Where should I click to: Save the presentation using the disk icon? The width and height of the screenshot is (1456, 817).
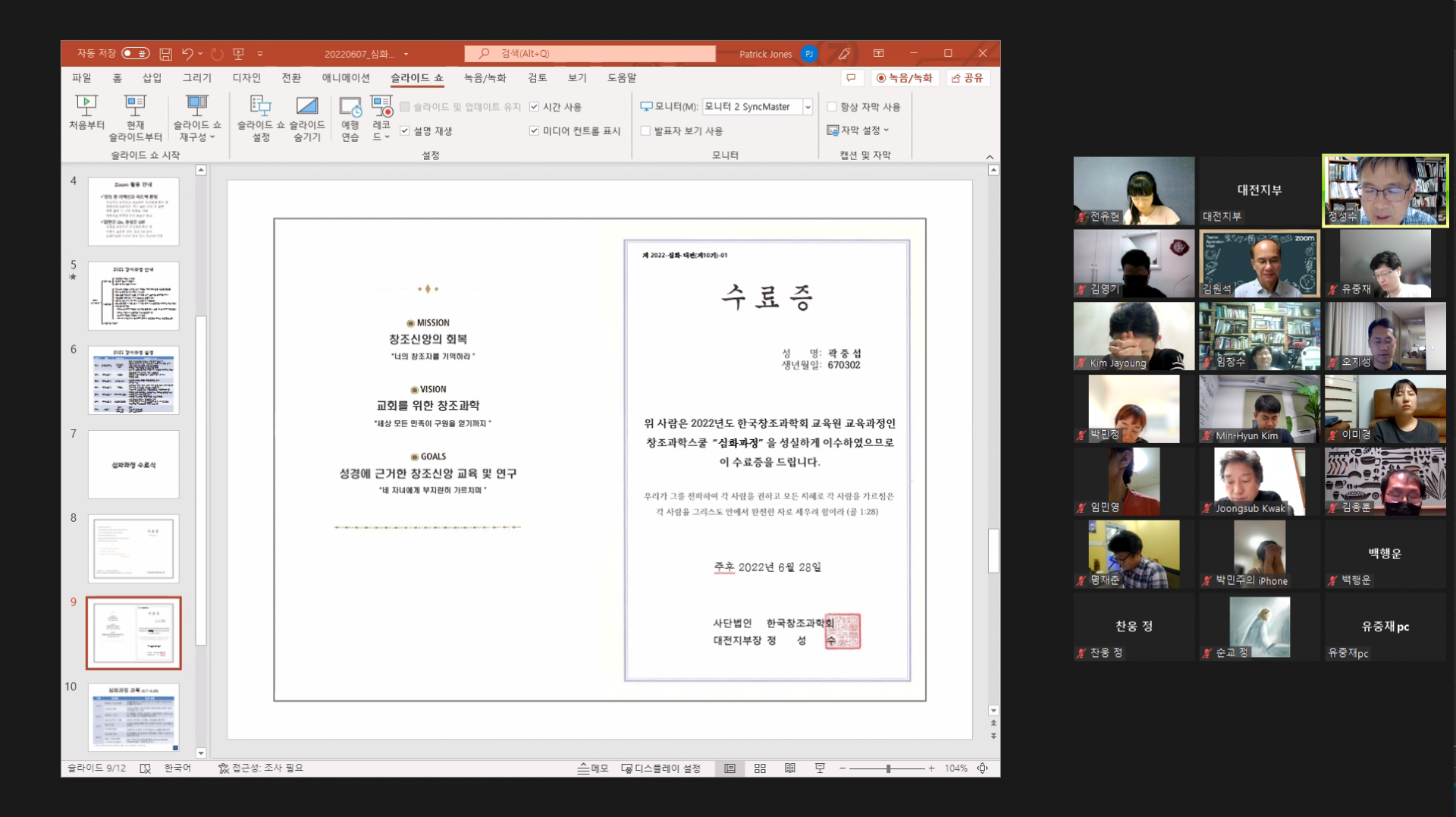[x=165, y=54]
